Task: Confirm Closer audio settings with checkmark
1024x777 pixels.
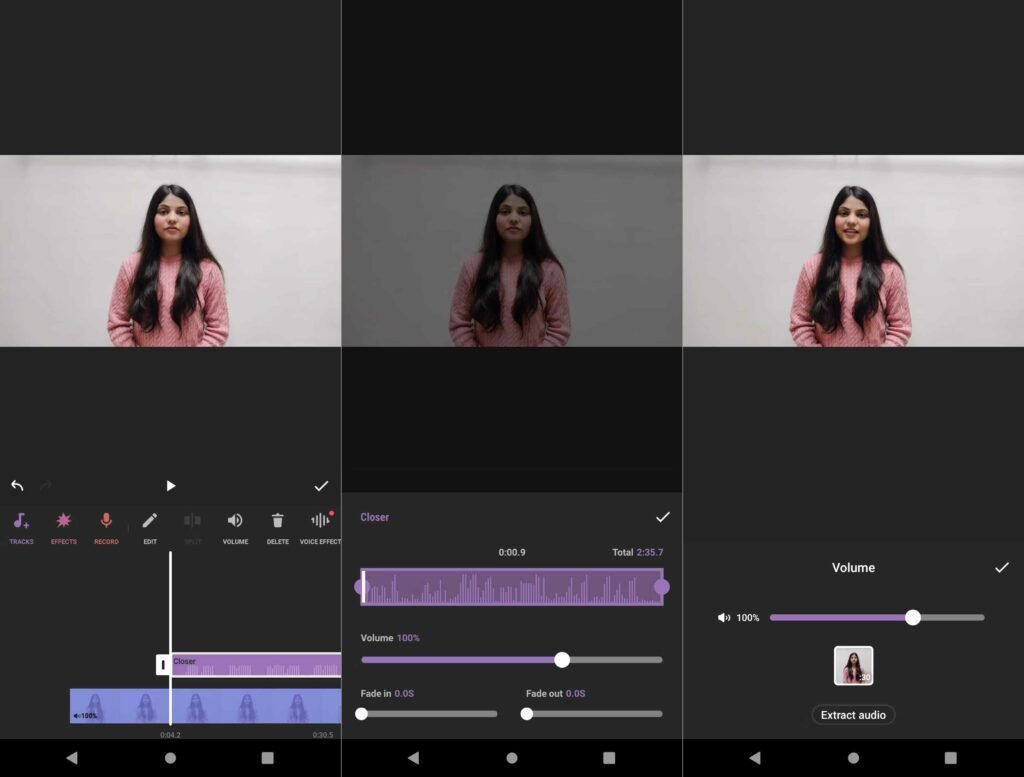Action: coord(663,517)
